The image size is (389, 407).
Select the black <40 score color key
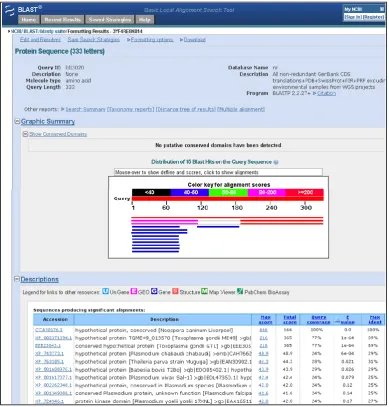pos(151,192)
